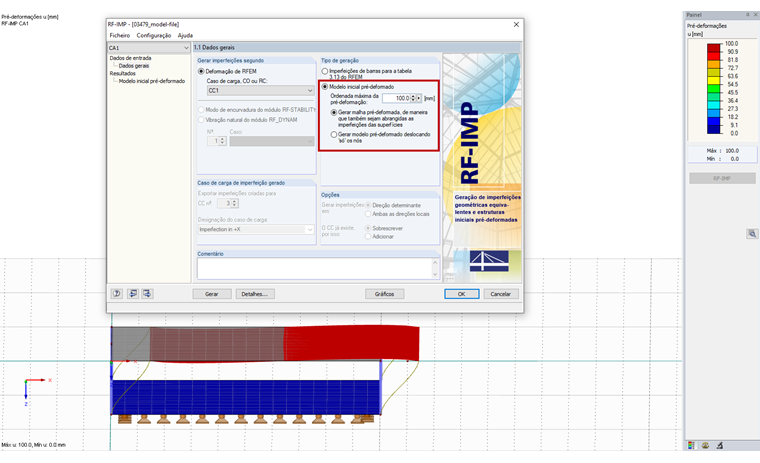Click the red deformed surface in the model view
Viewport: 760px width, 463px height.
(351, 343)
